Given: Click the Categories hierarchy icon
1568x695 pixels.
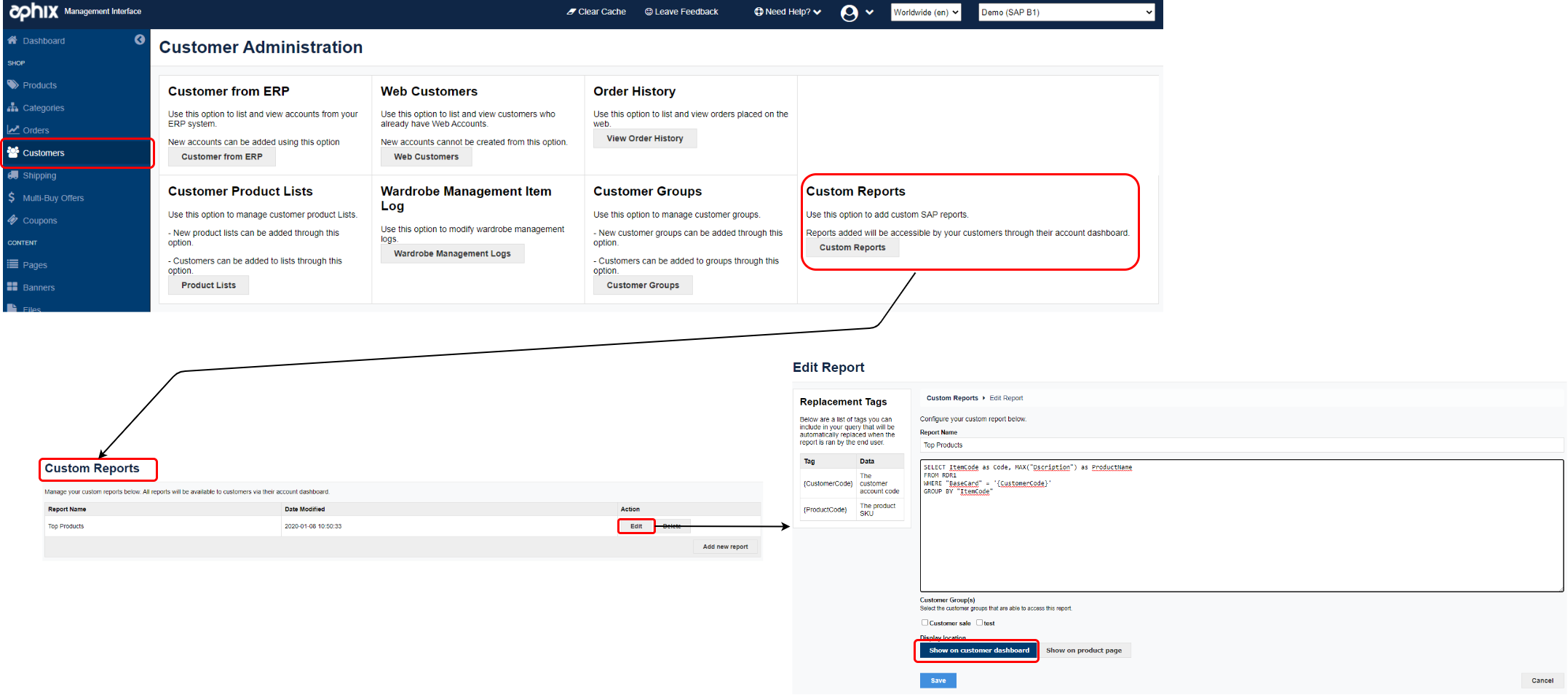Looking at the screenshot, I should pos(12,108).
